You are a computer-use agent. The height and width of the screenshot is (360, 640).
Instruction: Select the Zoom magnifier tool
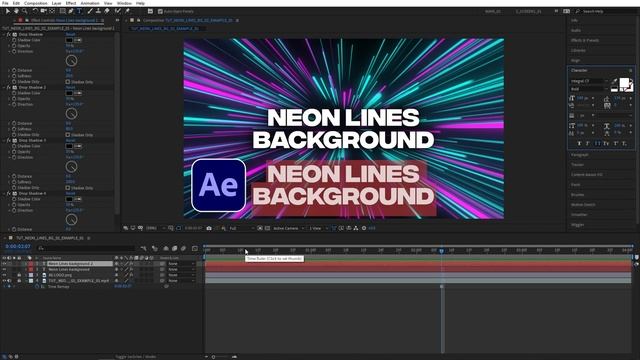[24, 11]
